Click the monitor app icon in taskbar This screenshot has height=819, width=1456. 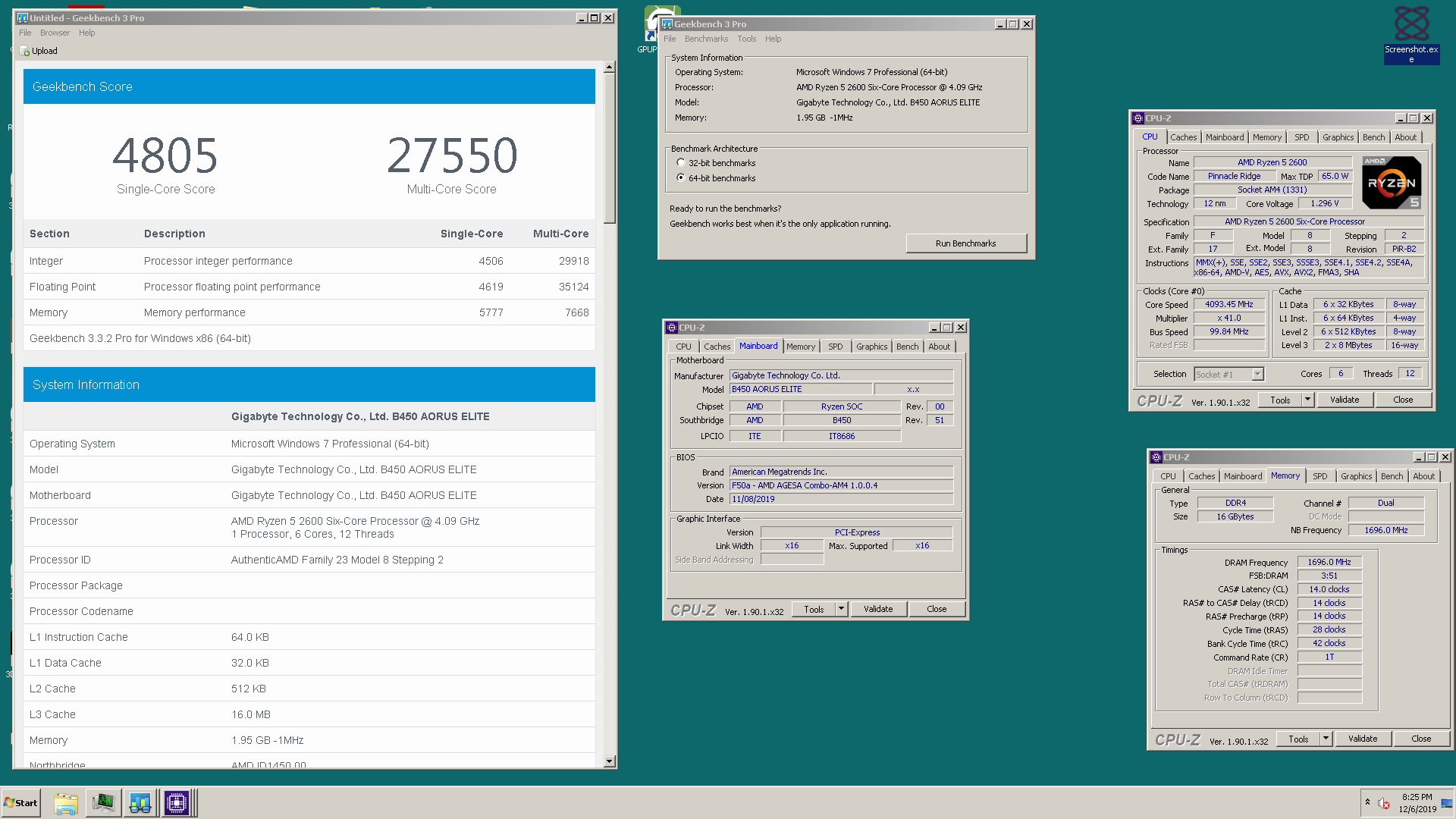coord(103,803)
